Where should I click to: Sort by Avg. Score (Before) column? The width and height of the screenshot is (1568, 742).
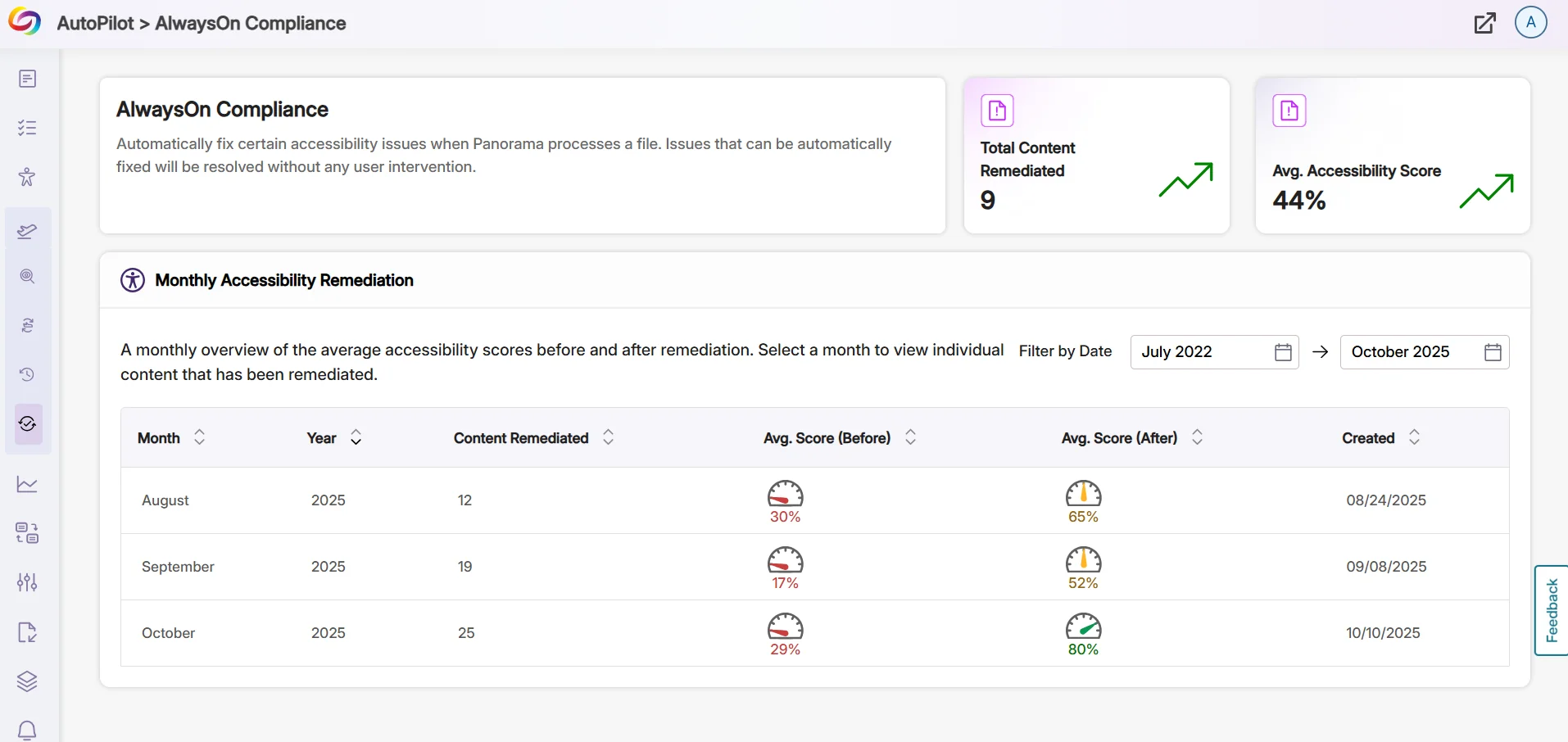[910, 437]
